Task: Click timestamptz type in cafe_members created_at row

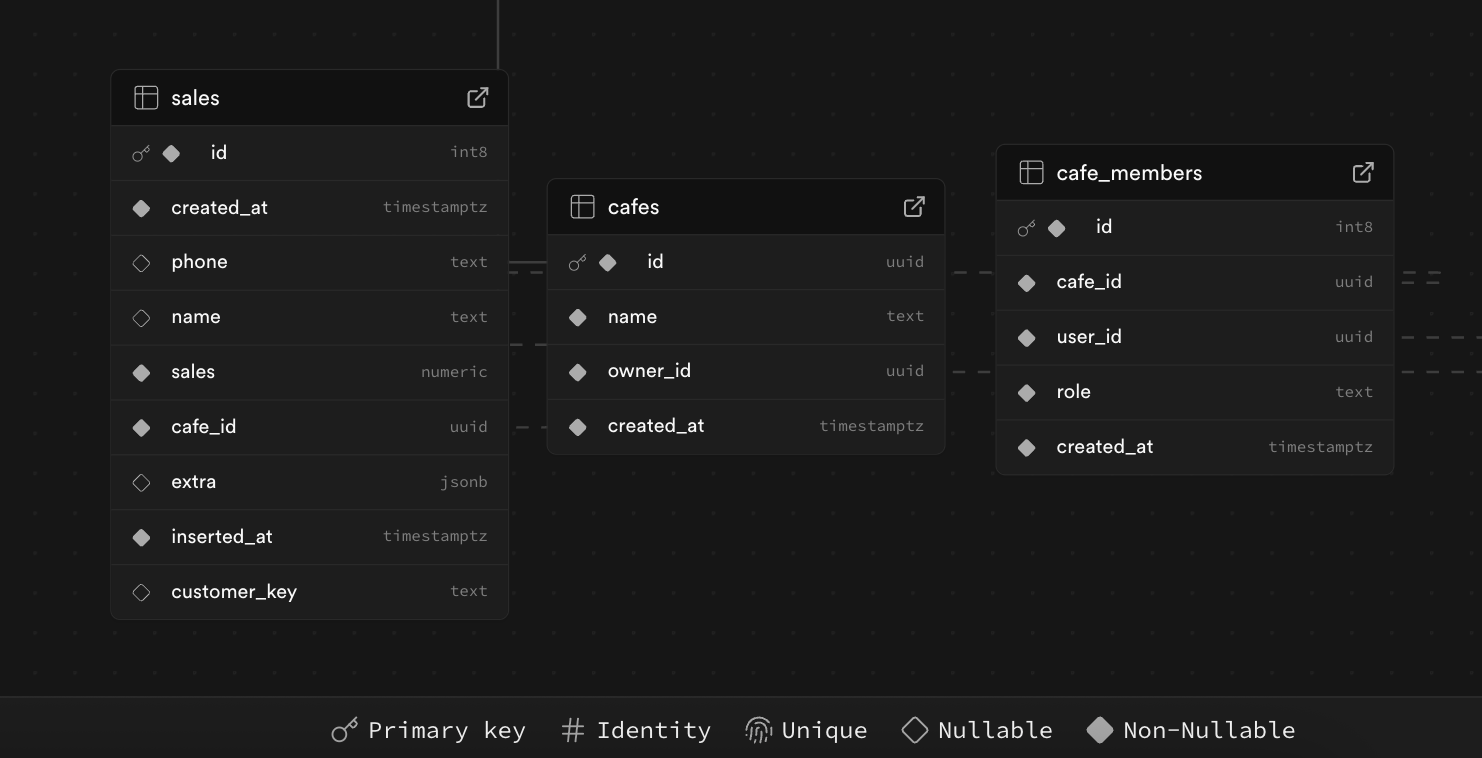Action: (x=1321, y=447)
